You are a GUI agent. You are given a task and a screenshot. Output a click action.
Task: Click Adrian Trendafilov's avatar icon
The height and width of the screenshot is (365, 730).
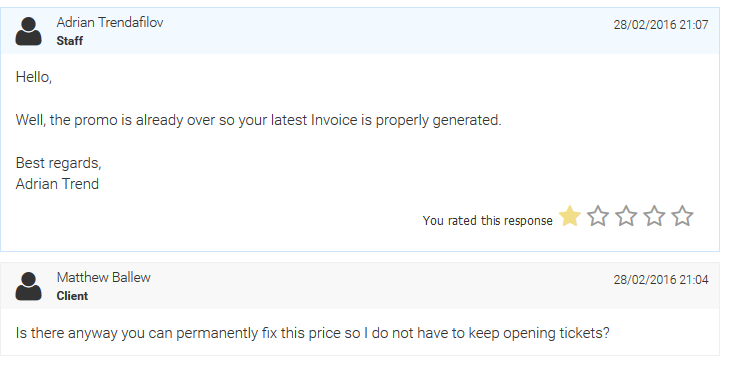click(x=28, y=31)
